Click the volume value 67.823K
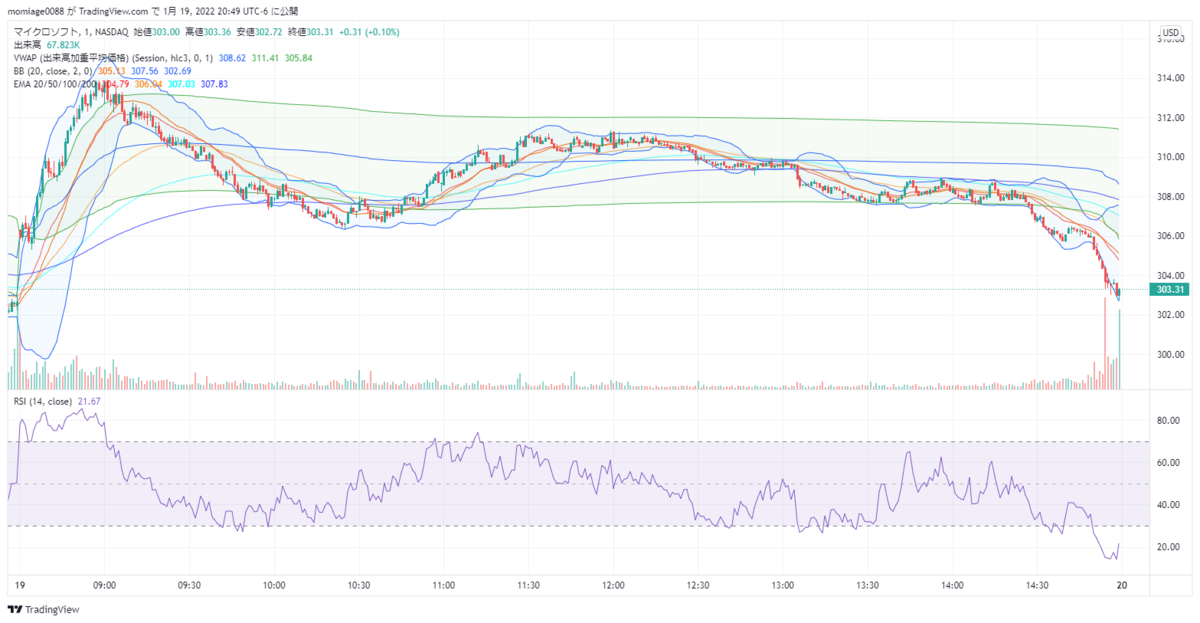1200x623 pixels. point(63,45)
